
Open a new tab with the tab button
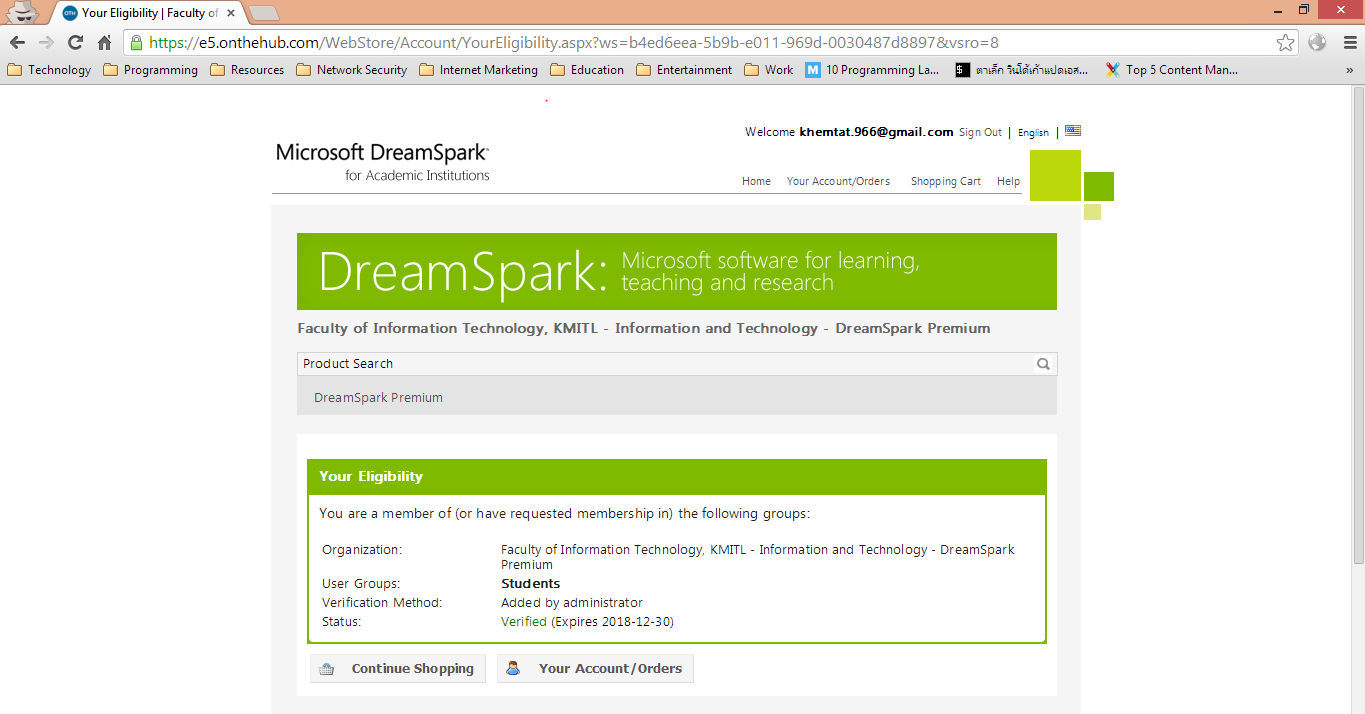[x=263, y=13]
